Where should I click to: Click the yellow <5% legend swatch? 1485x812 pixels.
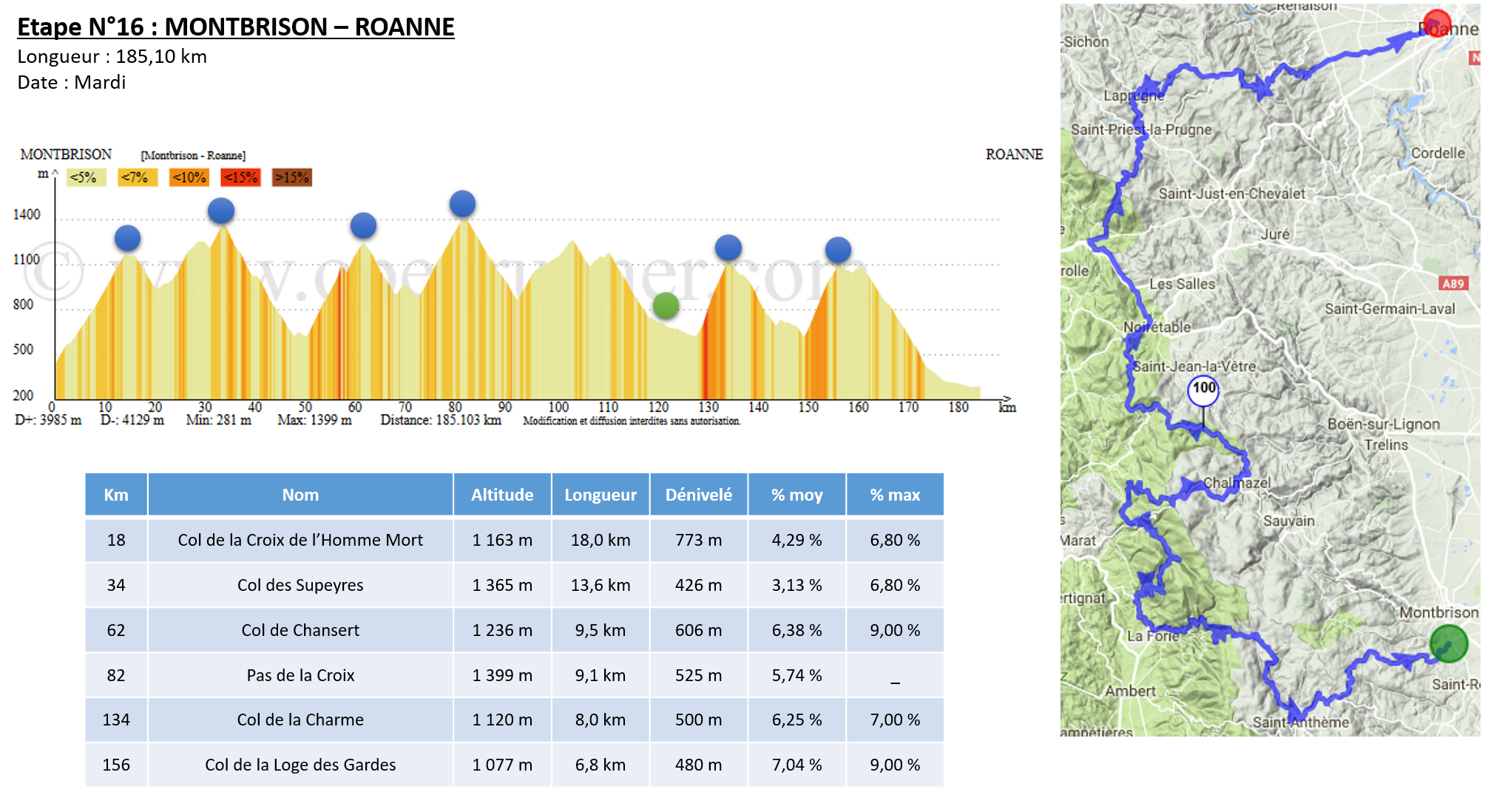click(86, 177)
